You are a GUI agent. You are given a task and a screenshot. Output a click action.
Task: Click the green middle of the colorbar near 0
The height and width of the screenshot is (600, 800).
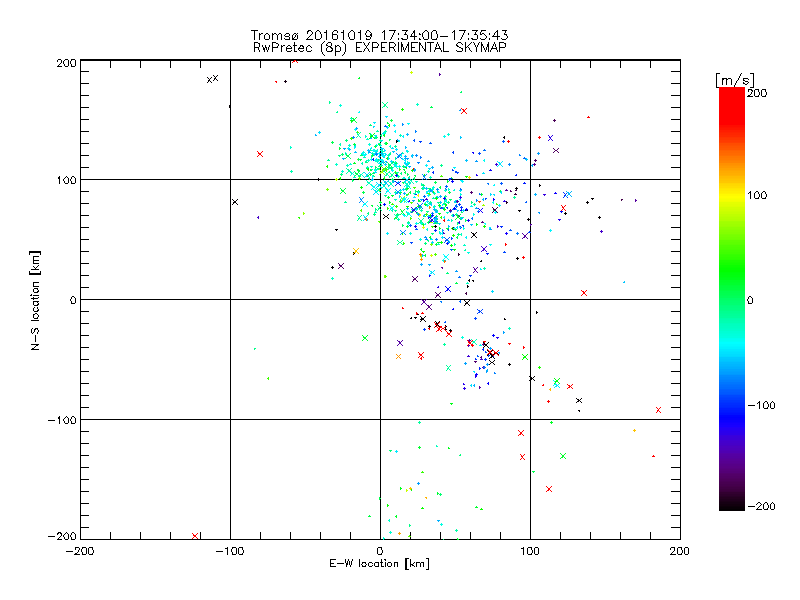pos(732,299)
